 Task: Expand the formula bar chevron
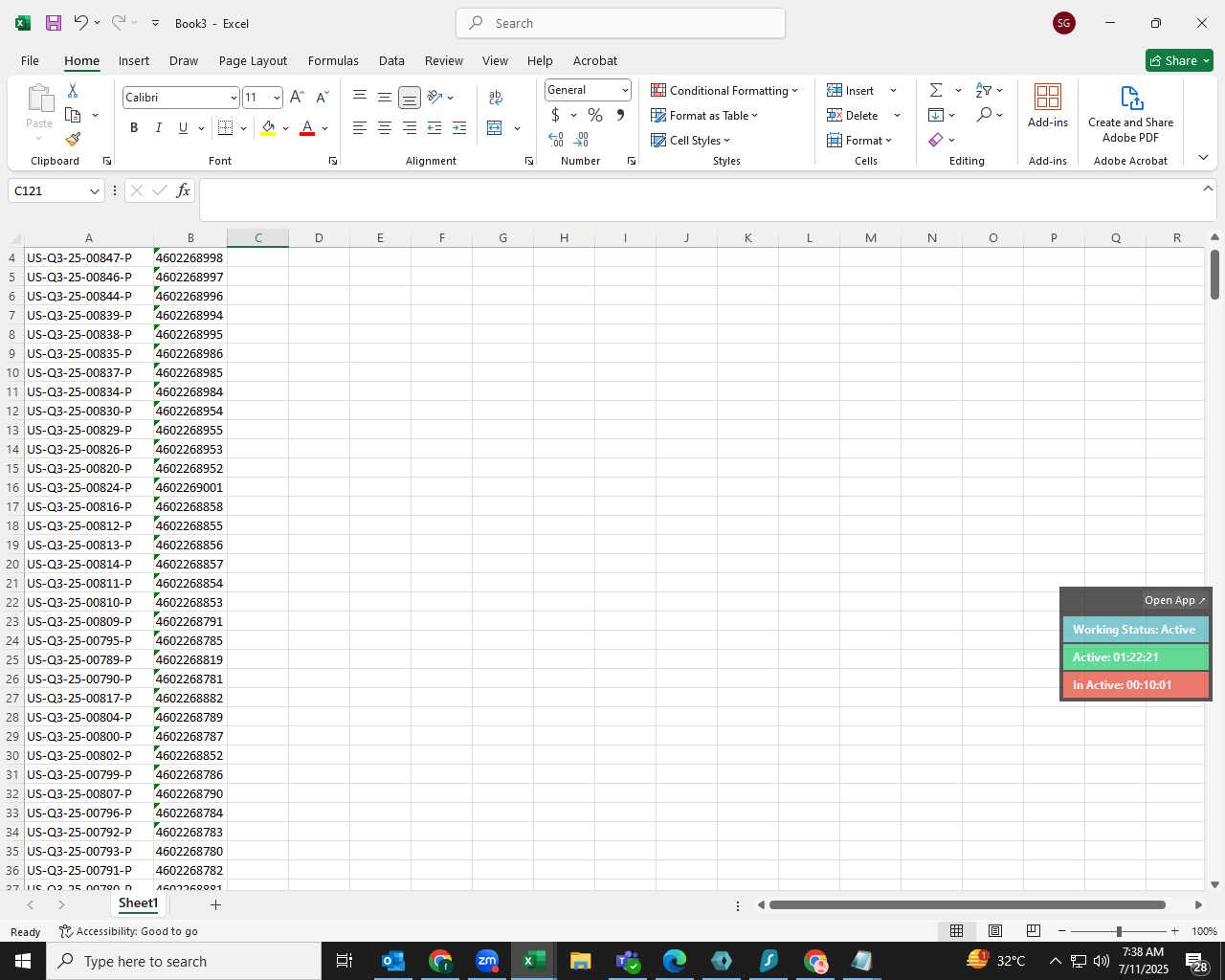point(1208,189)
